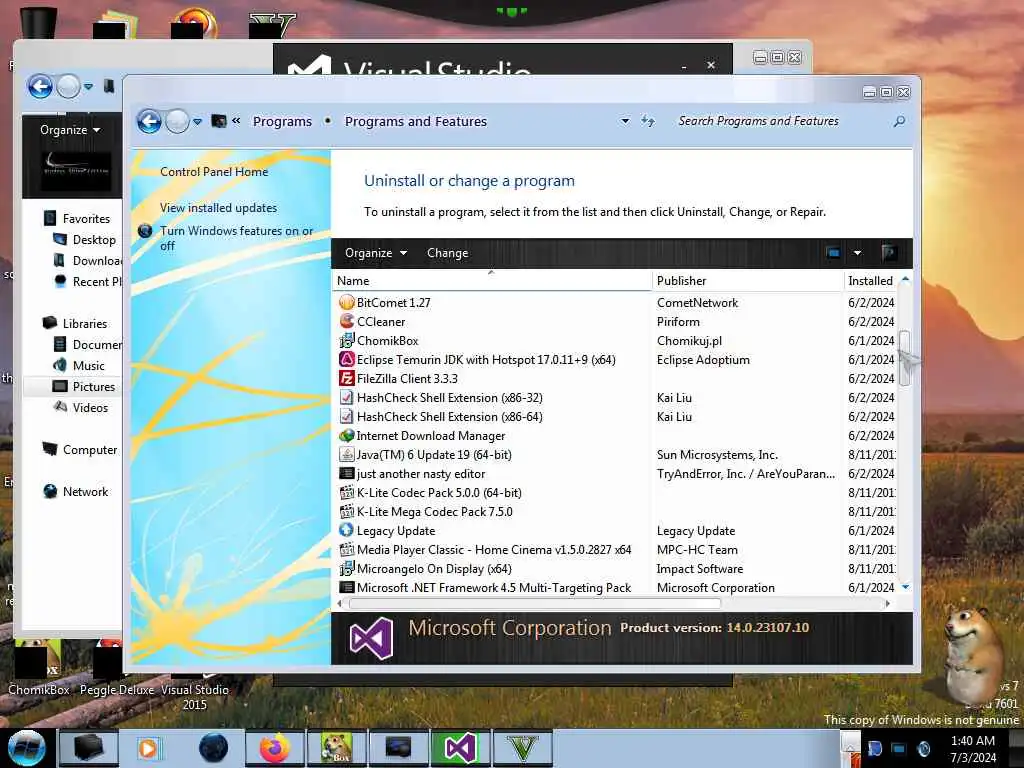Viewport: 1024px width, 768px height.
Task: Open recent pages dropdown beside forward button
Action: pyautogui.click(x=197, y=121)
